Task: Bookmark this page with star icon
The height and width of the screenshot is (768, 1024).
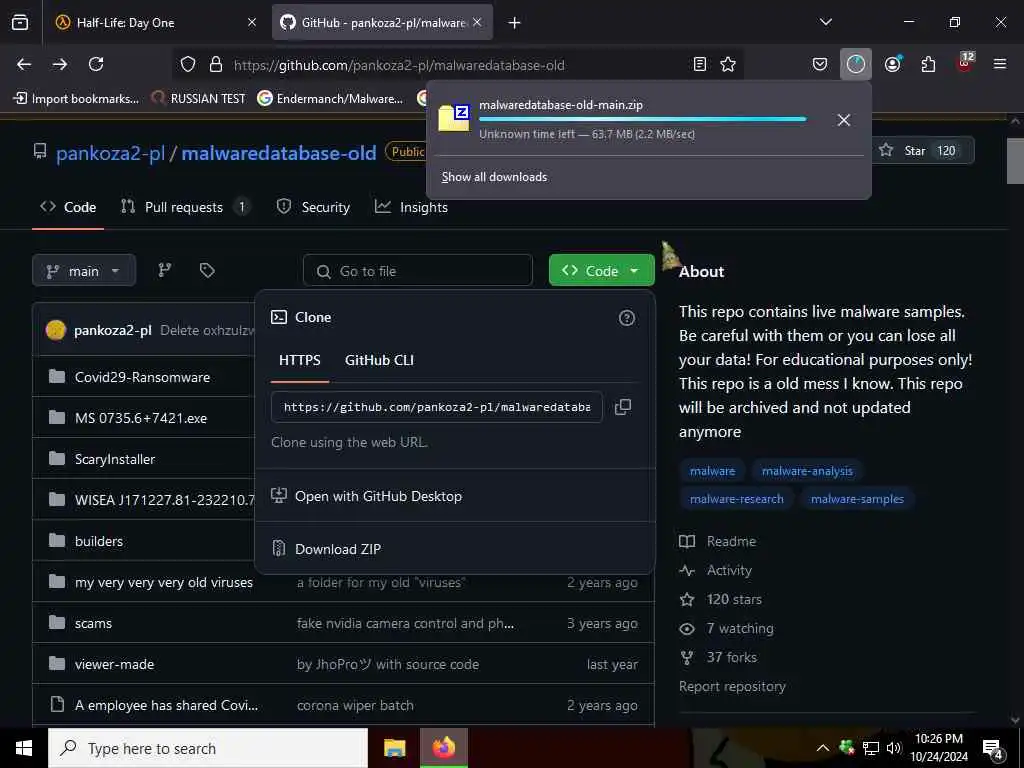Action: (728, 64)
